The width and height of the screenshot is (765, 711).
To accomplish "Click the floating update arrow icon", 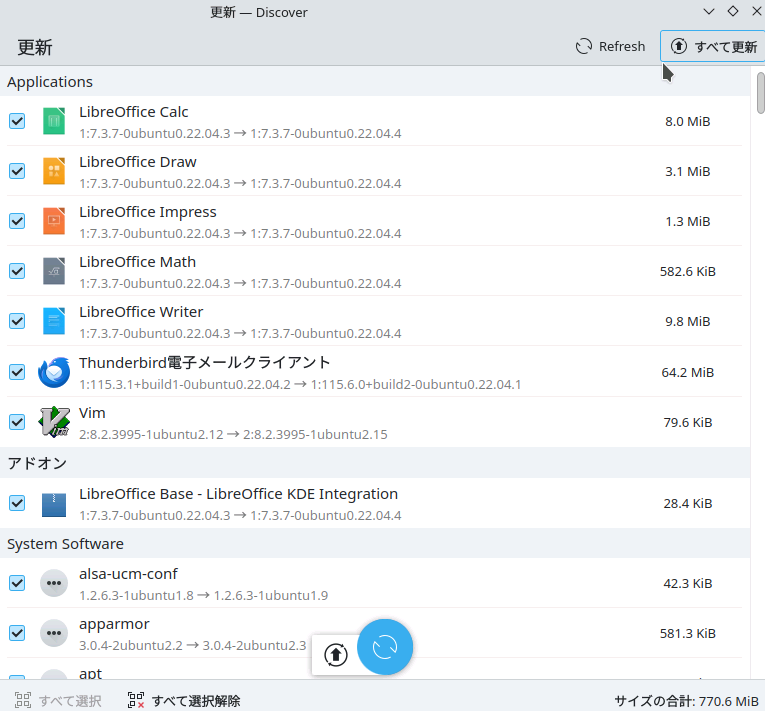I will click(336, 654).
